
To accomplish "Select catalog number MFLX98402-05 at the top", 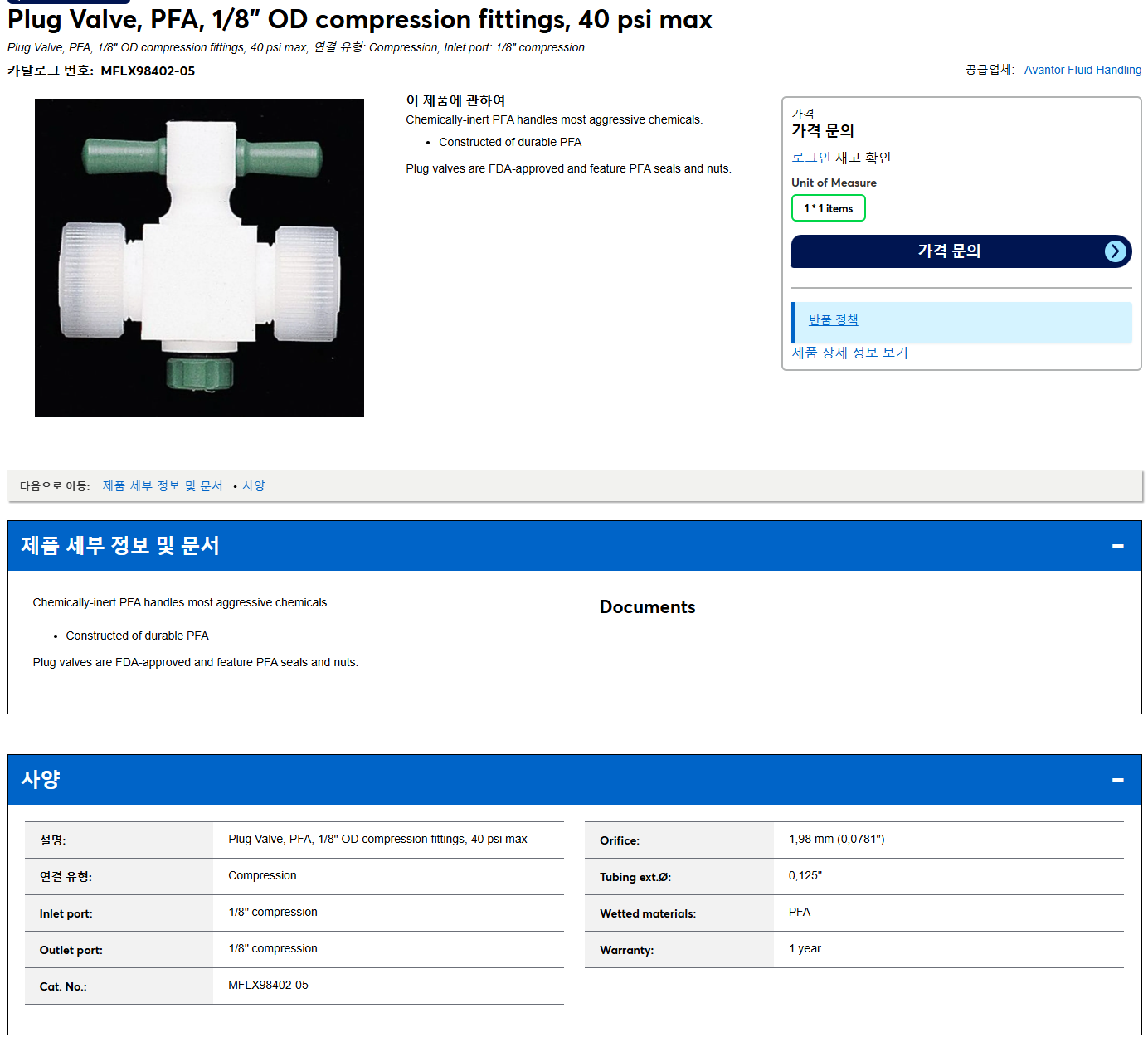I will click(x=148, y=71).
